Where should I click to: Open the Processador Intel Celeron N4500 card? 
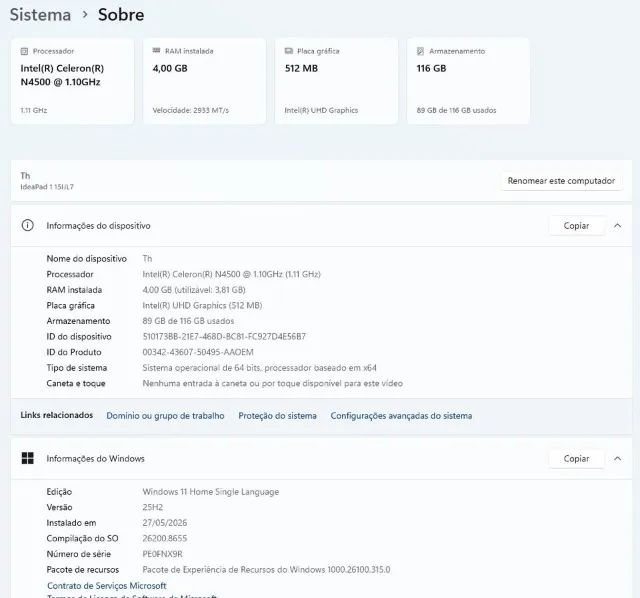pos(72,81)
